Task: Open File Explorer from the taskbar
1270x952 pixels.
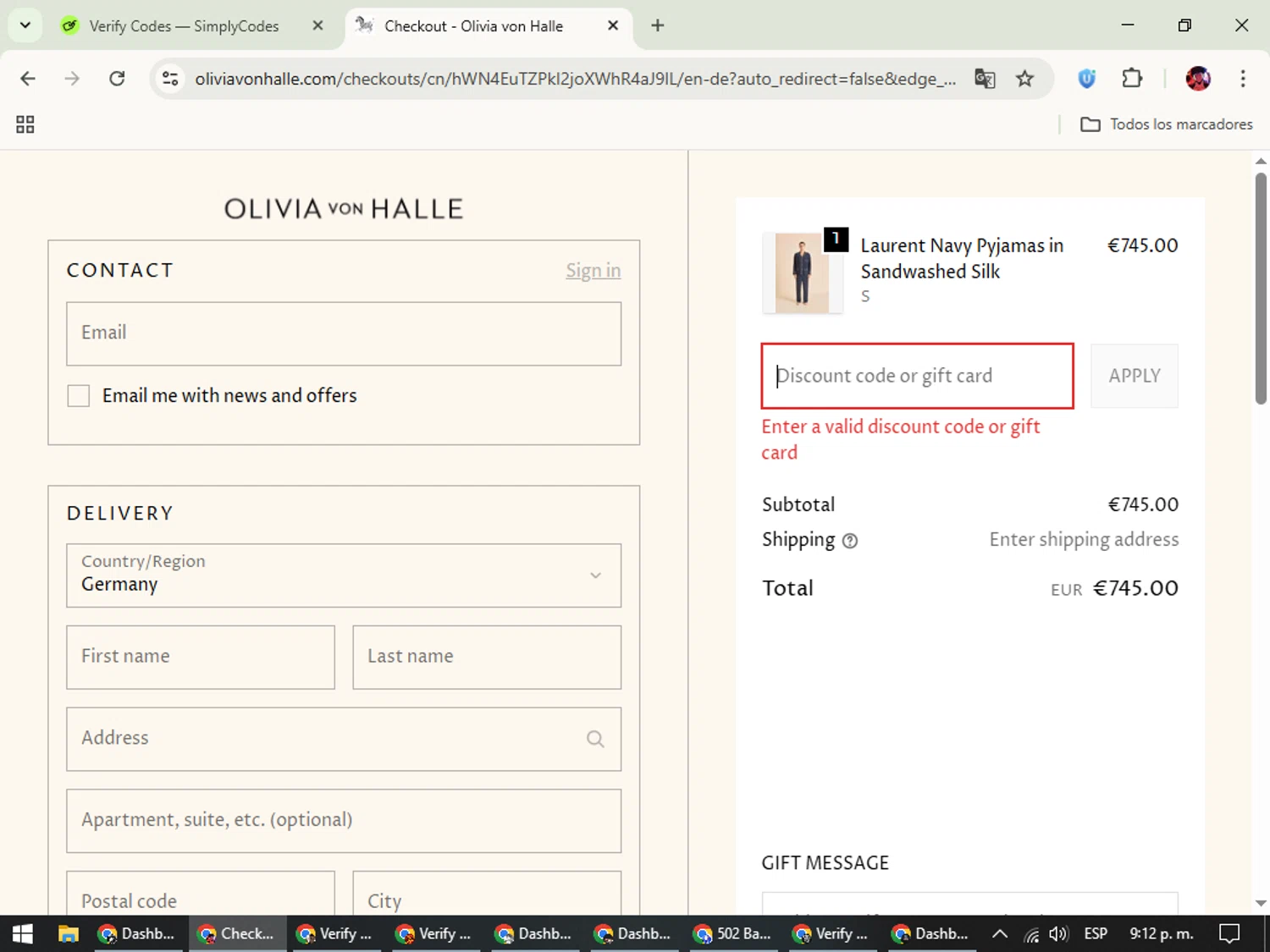Action: coord(68,933)
